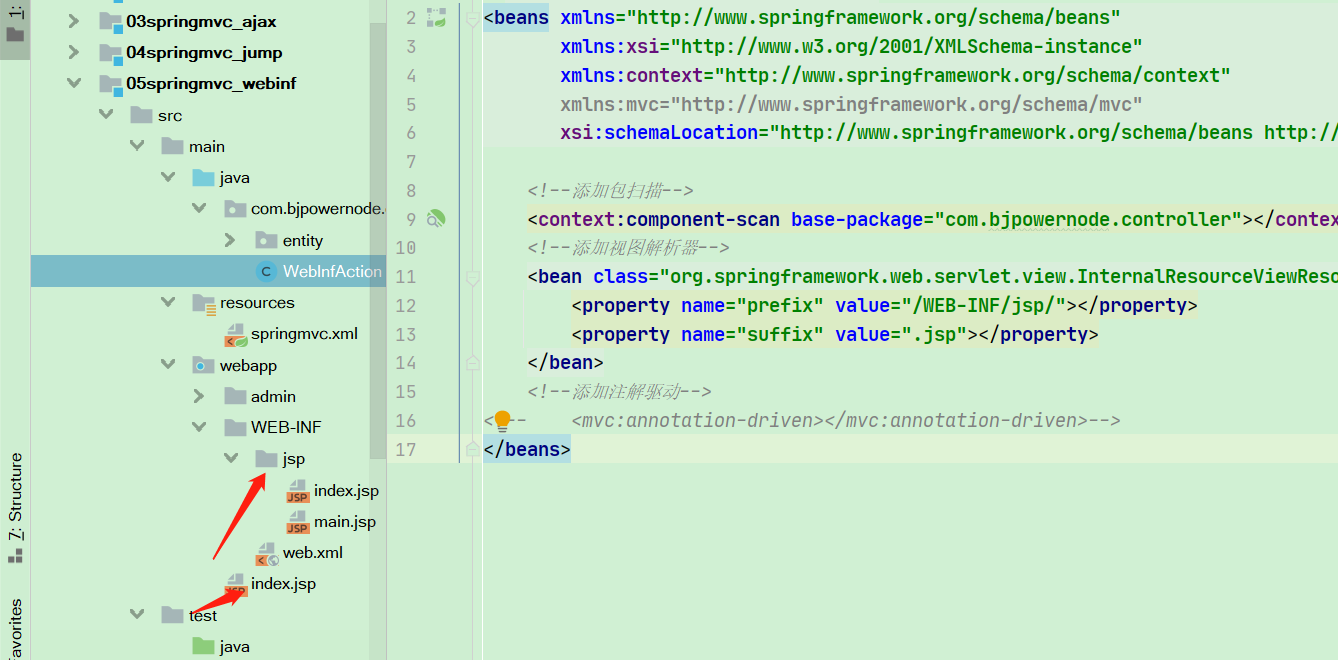
Task: Click the project tree vertical scrollbar
Action: (378, 240)
